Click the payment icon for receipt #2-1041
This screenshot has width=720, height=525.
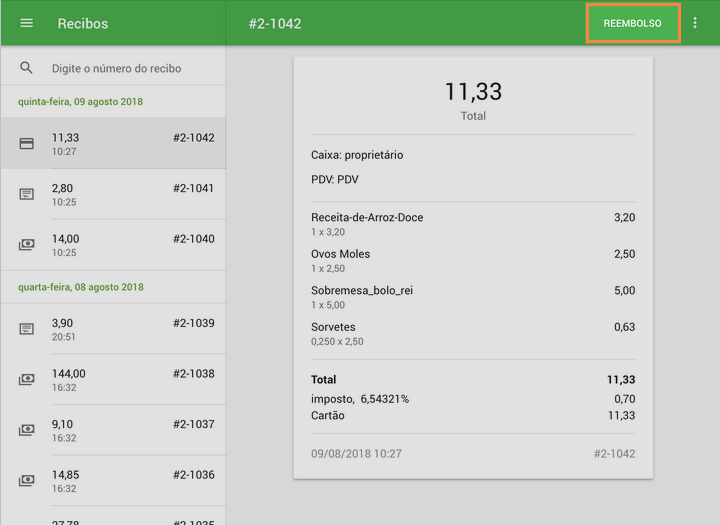pos(27,194)
